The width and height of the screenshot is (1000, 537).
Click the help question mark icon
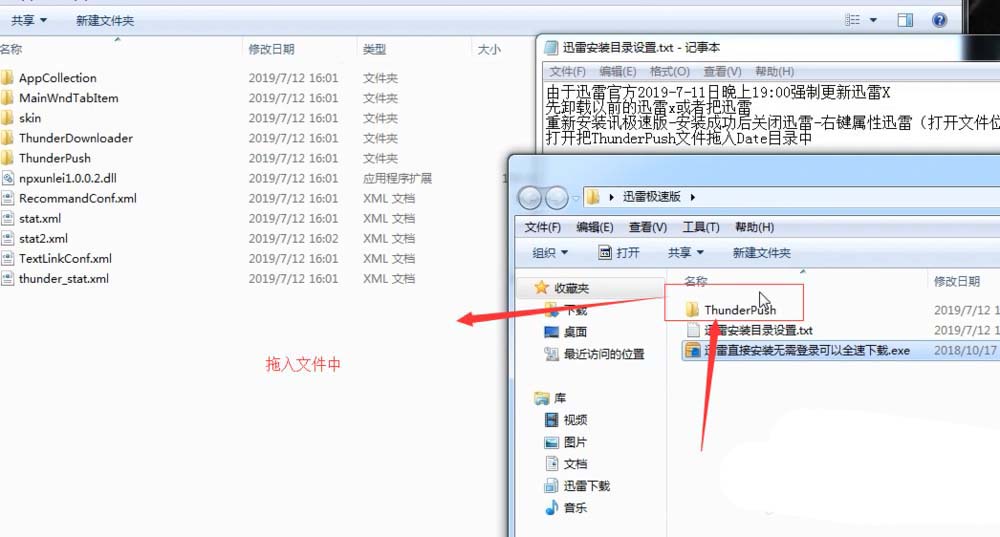coord(939,20)
